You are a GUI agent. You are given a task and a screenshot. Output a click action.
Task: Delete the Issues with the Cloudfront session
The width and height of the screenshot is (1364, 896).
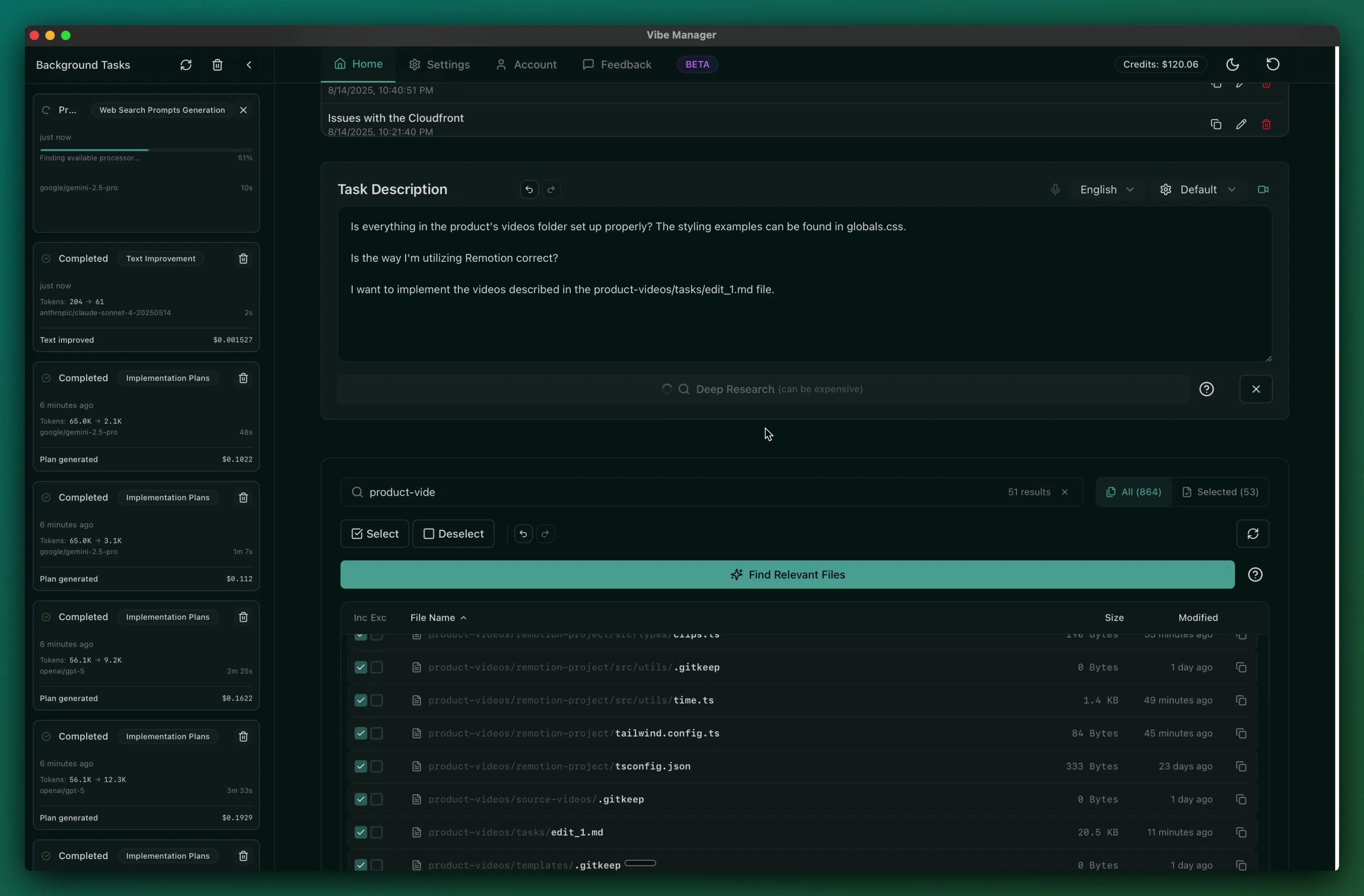(1266, 124)
